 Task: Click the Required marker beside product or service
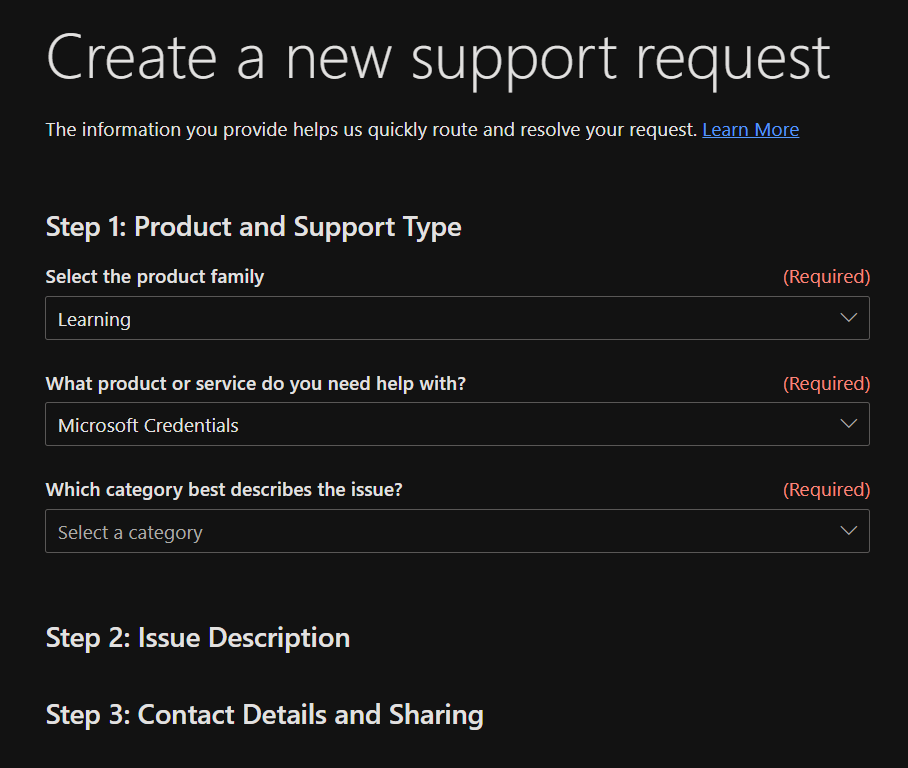(x=826, y=384)
